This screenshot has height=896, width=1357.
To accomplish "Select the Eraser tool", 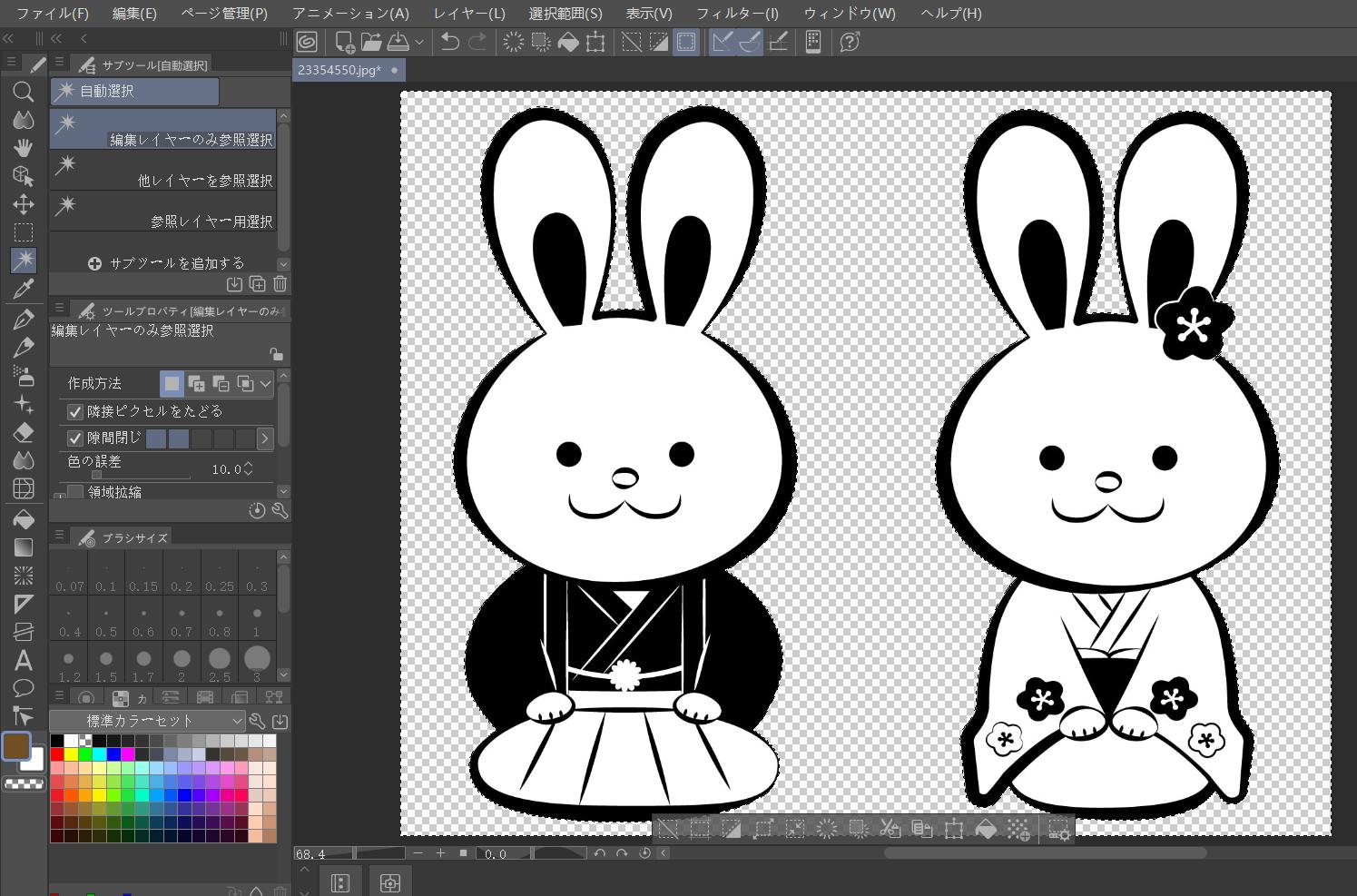I will pyautogui.click(x=24, y=433).
